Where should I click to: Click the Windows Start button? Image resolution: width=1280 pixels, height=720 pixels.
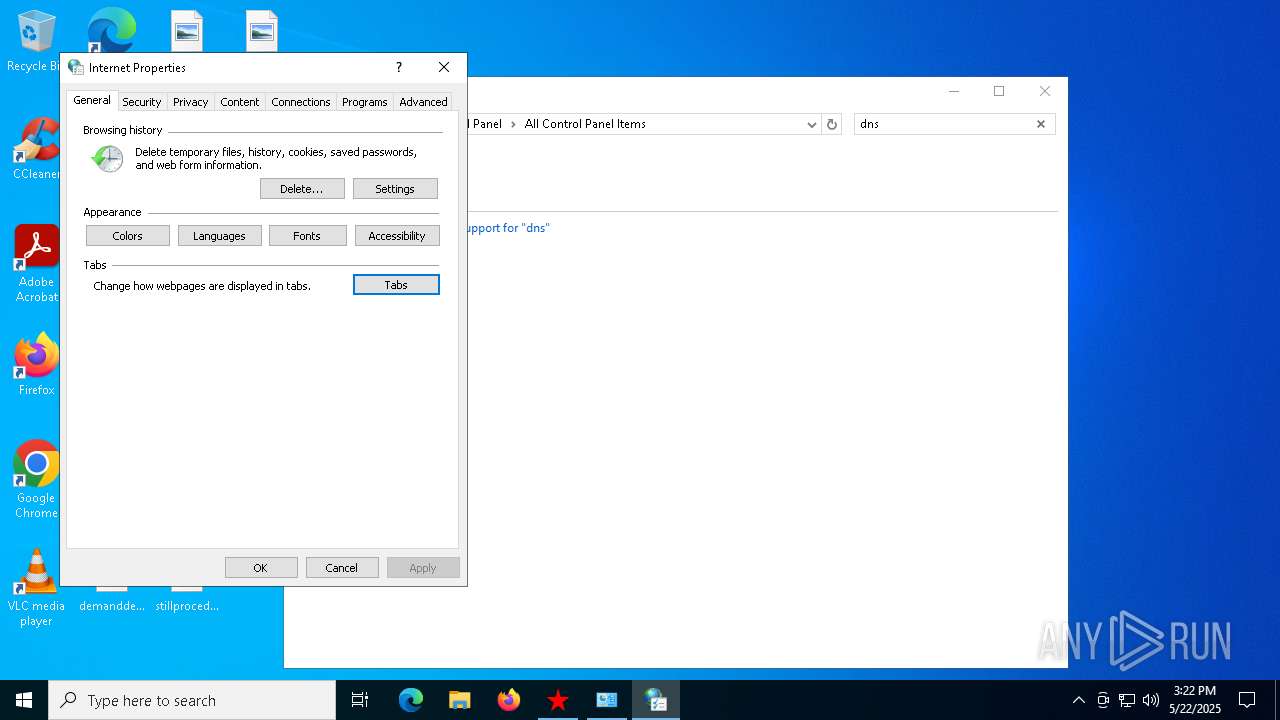(x=24, y=700)
